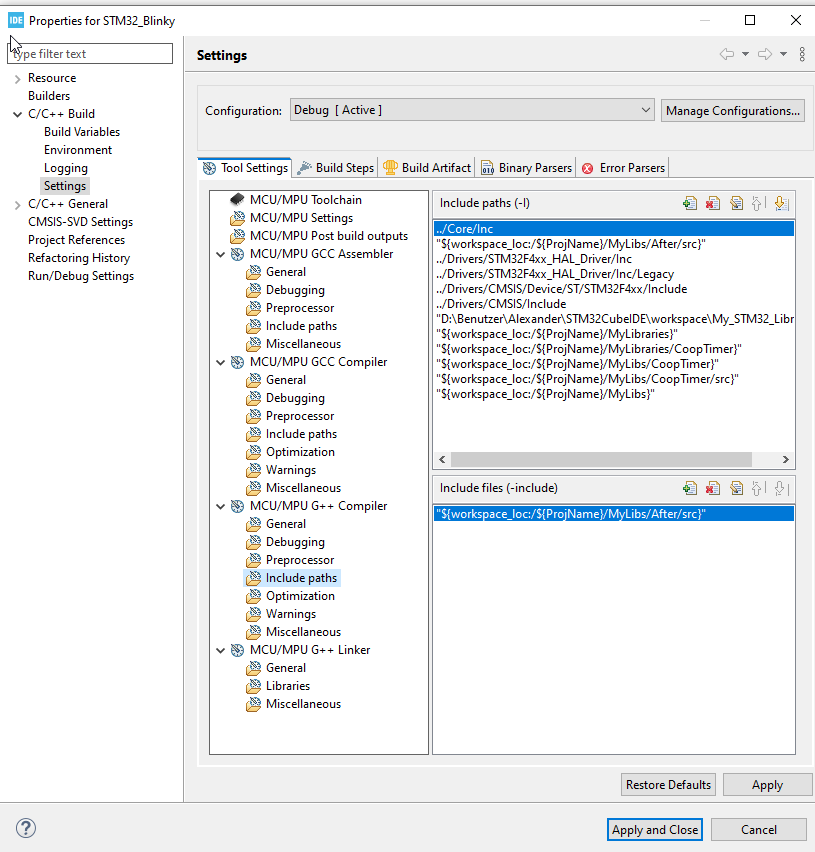Viewport: 815px width, 852px height.
Task: Switch to the Error Parsers tab
Action: 623,168
